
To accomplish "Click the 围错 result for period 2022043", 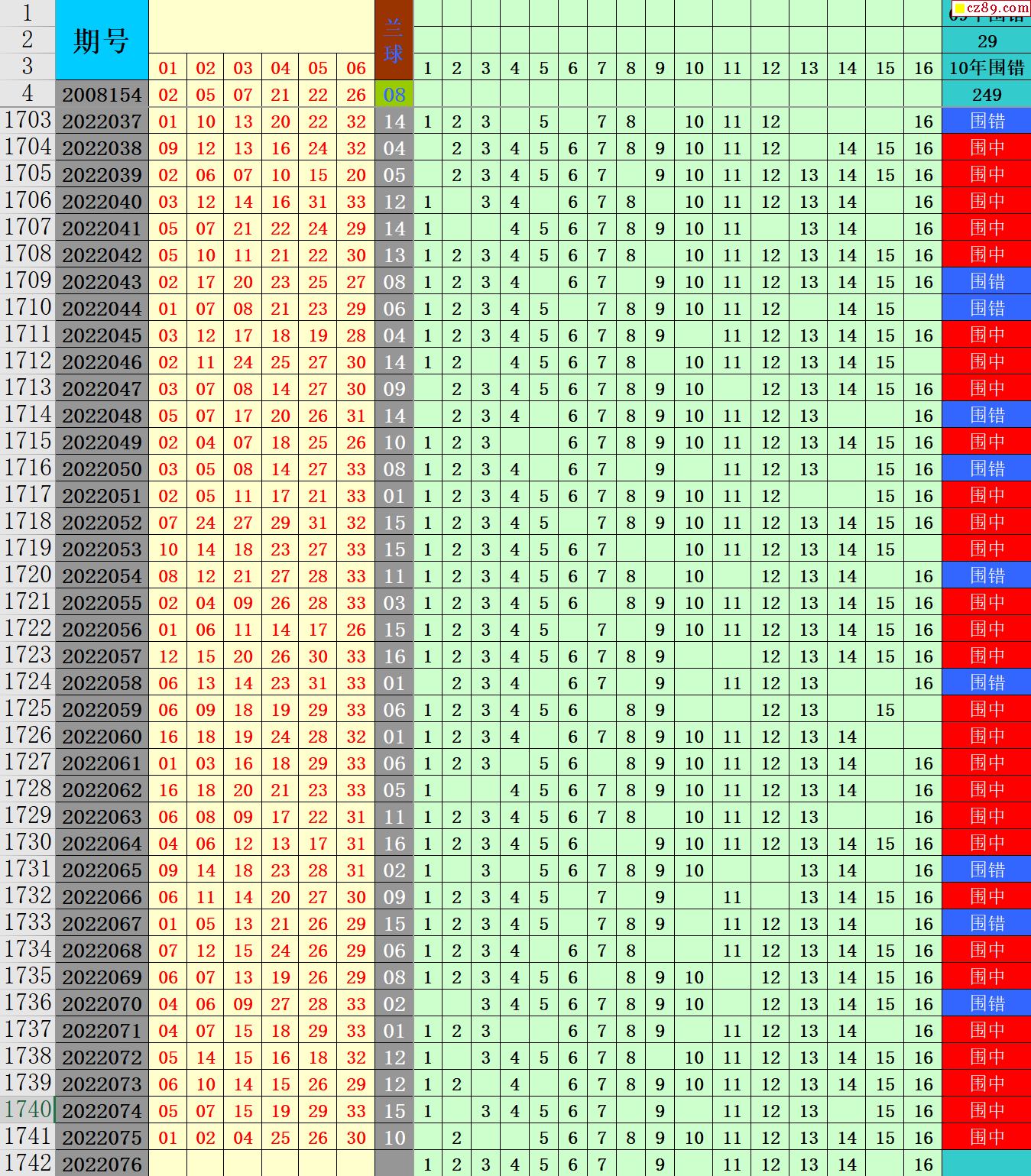I will coord(987,281).
